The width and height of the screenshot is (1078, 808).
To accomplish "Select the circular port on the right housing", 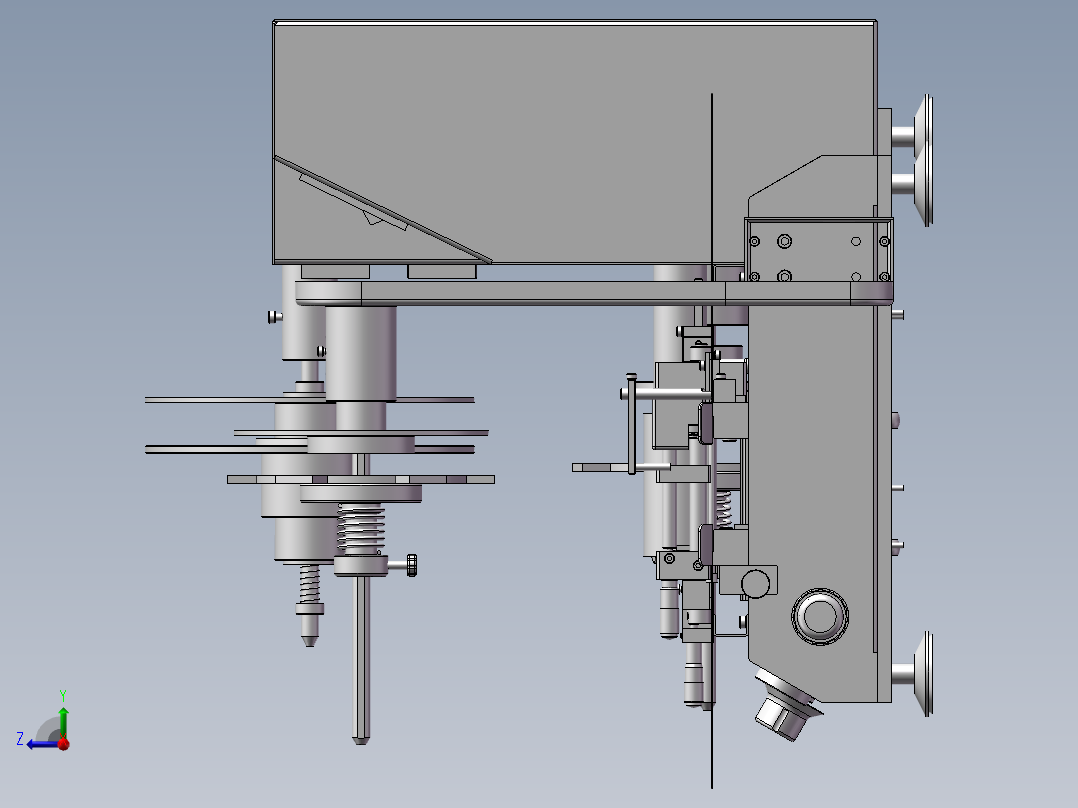I will pos(820,615).
